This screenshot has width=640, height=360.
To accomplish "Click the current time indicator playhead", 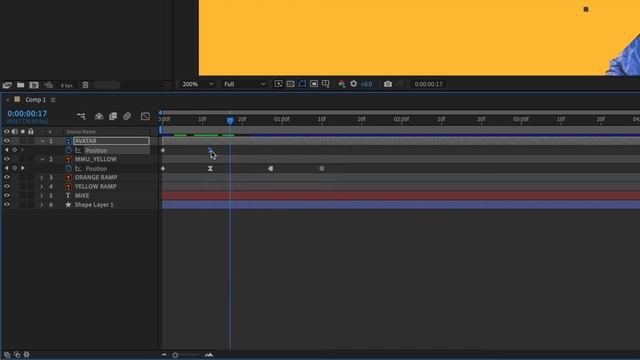I will click(x=230, y=120).
